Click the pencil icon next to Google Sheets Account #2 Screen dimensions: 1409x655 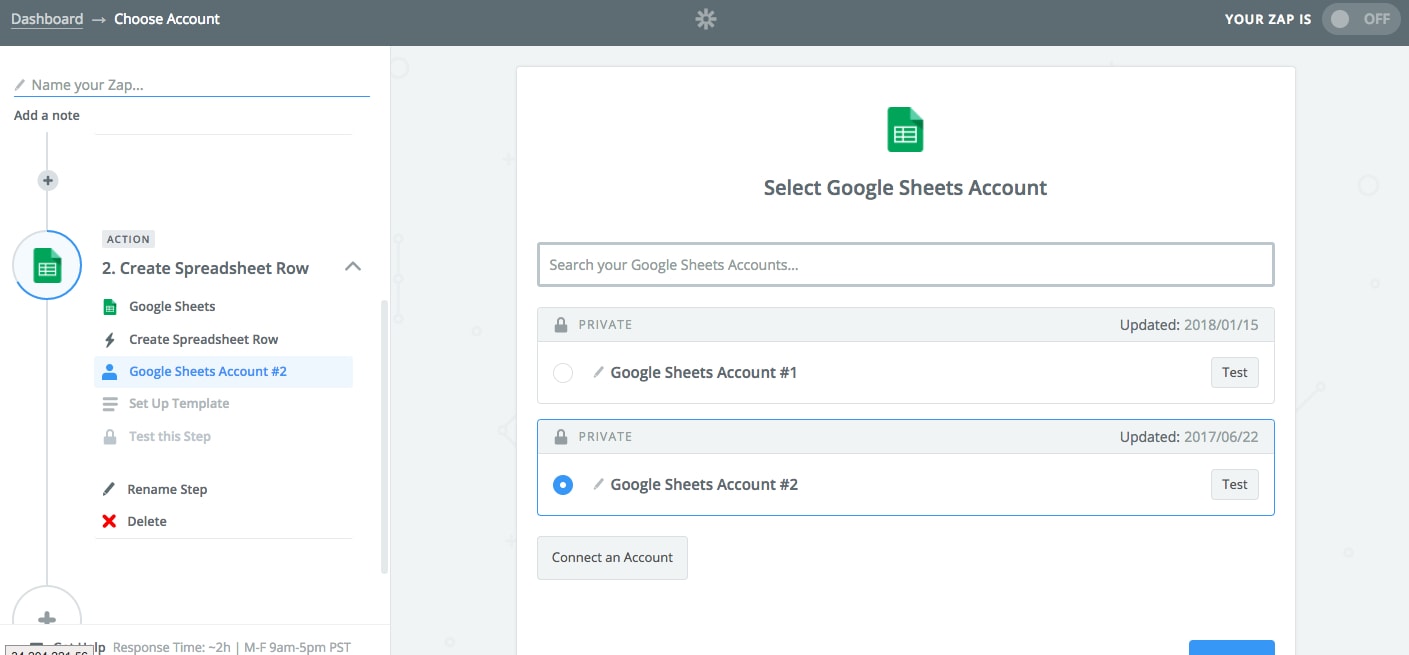pyautogui.click(x=598, y=484)
